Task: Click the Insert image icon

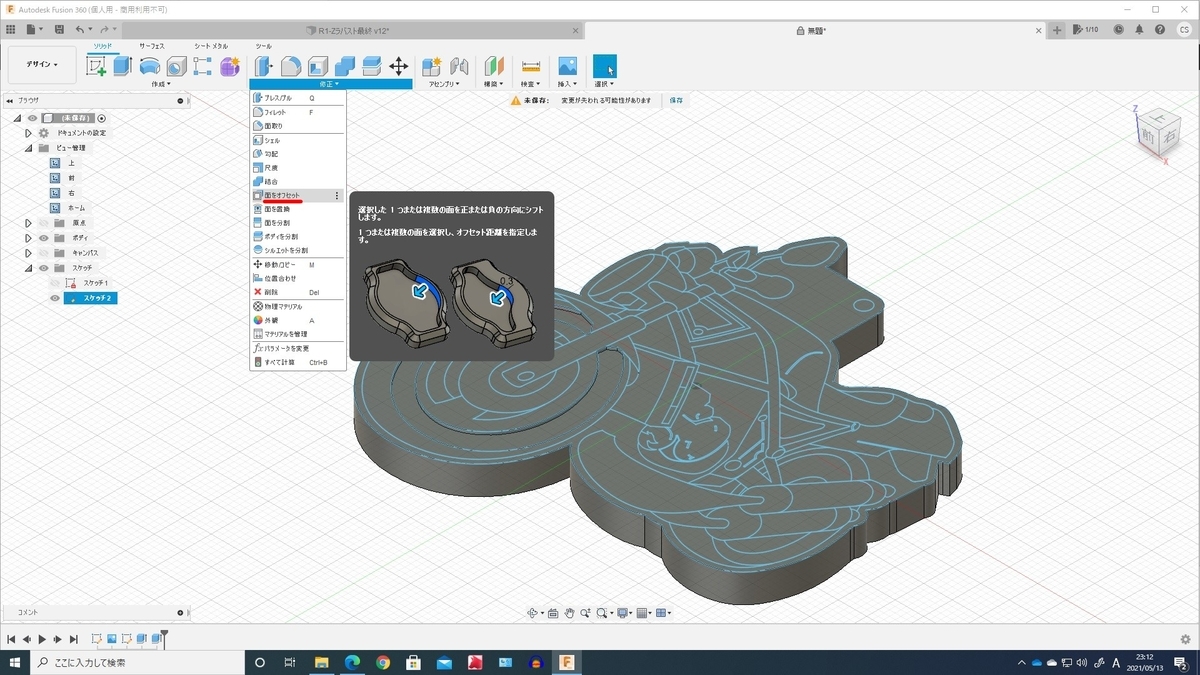Action: click(567, 66)
